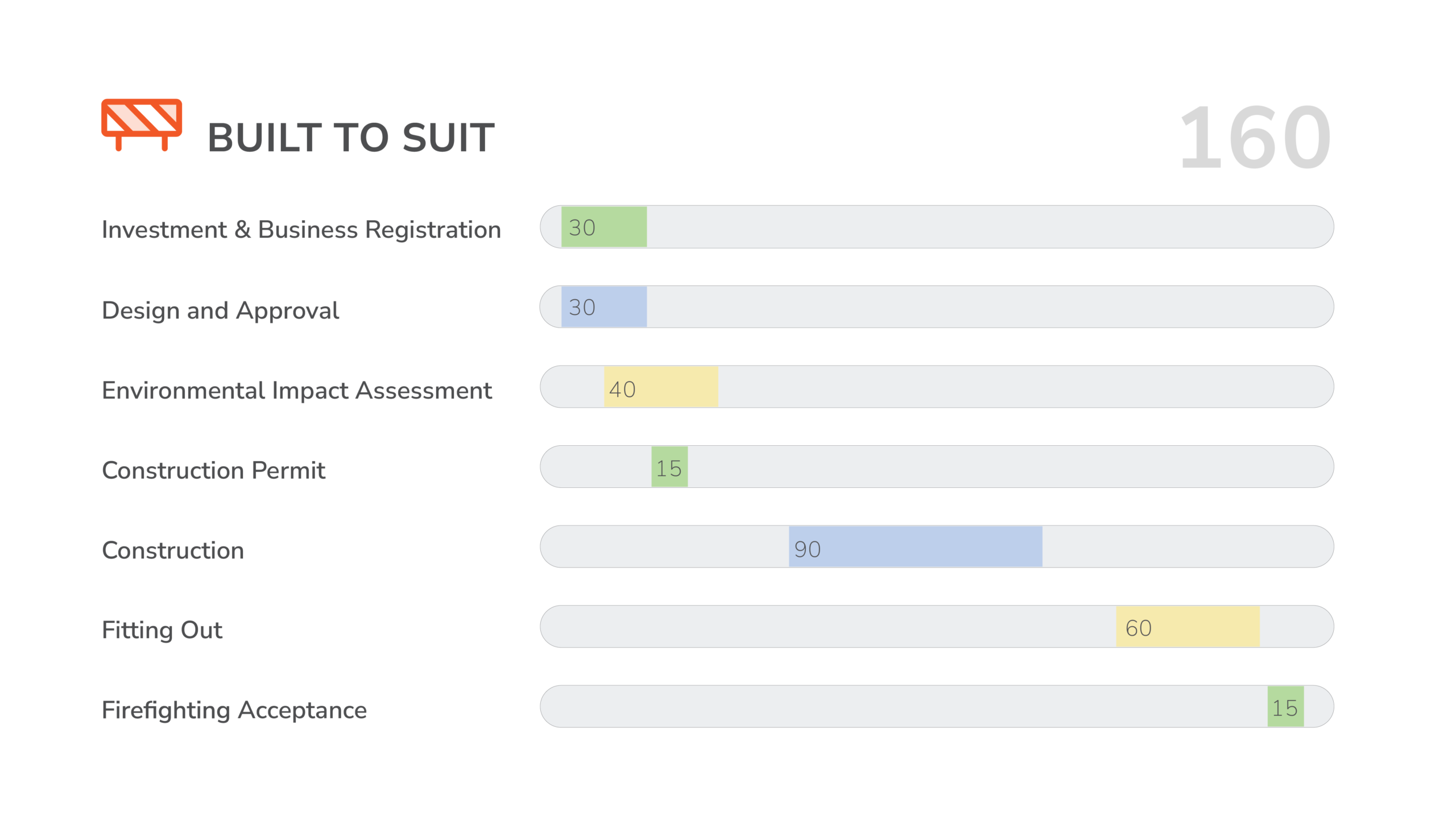
Task: Select the Investment & Business Registration label
Action: click(x=301, y=230)
